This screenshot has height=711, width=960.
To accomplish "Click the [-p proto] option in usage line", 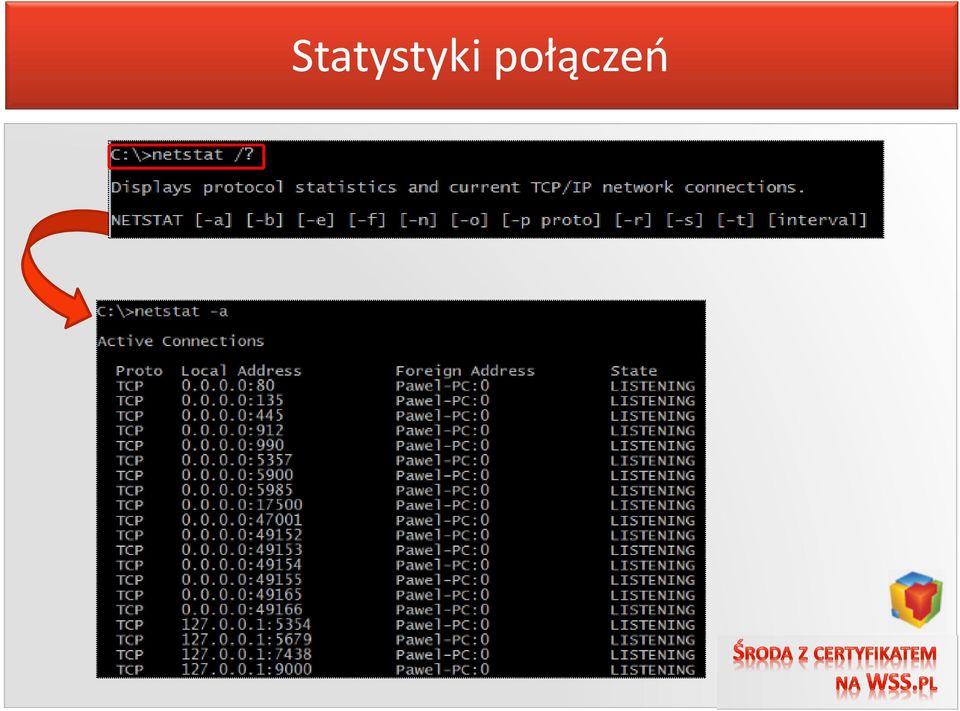I will [552, 220].
